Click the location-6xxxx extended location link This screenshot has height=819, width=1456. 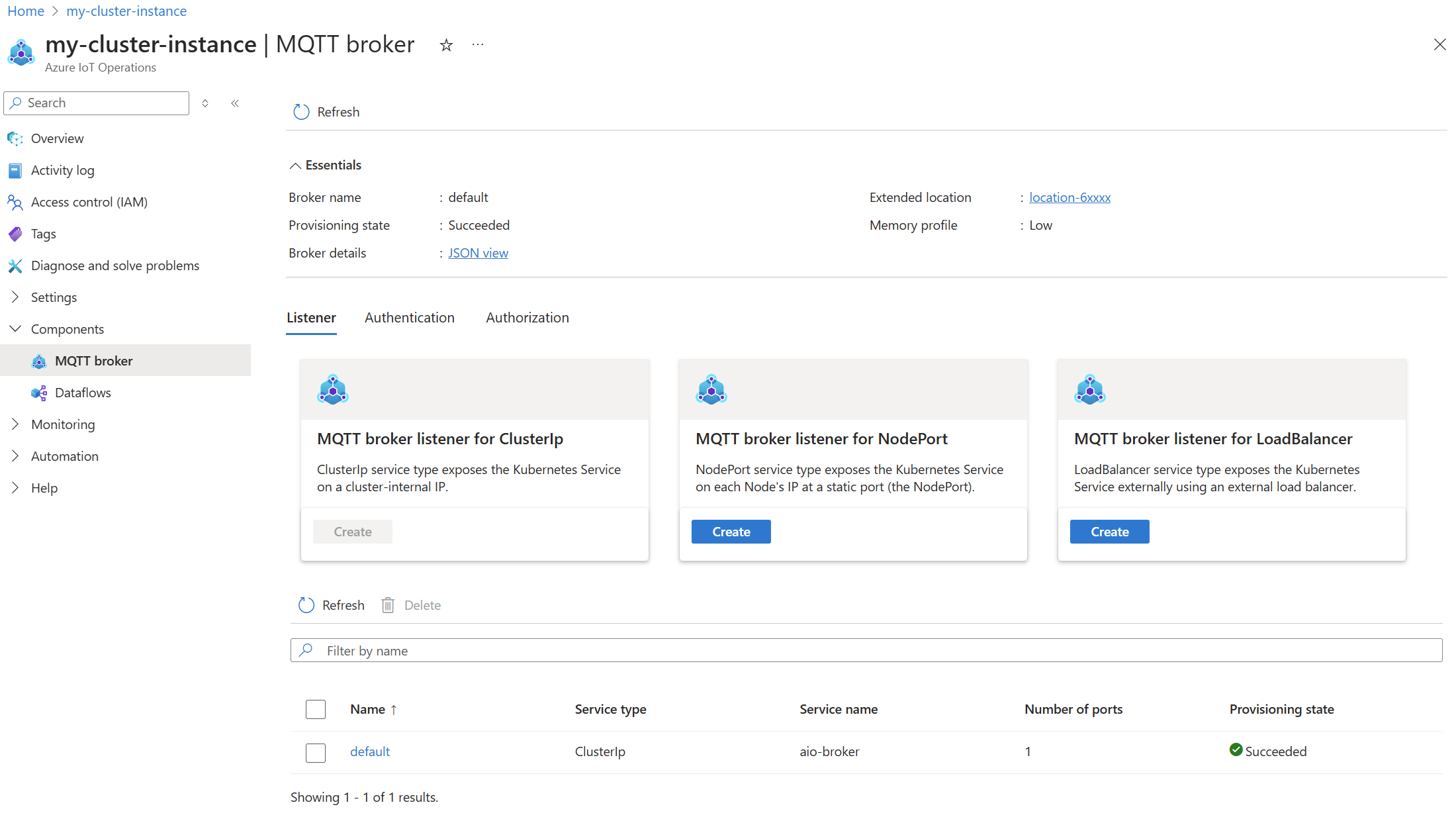point(1069,197)
